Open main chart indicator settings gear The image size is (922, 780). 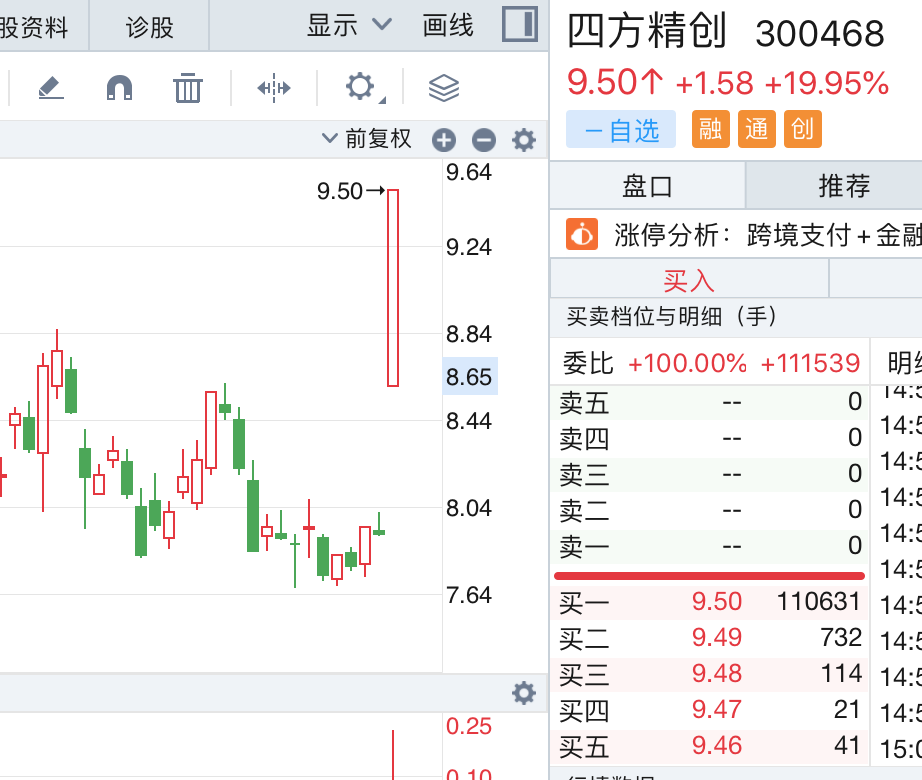click(x=524, y=140)
